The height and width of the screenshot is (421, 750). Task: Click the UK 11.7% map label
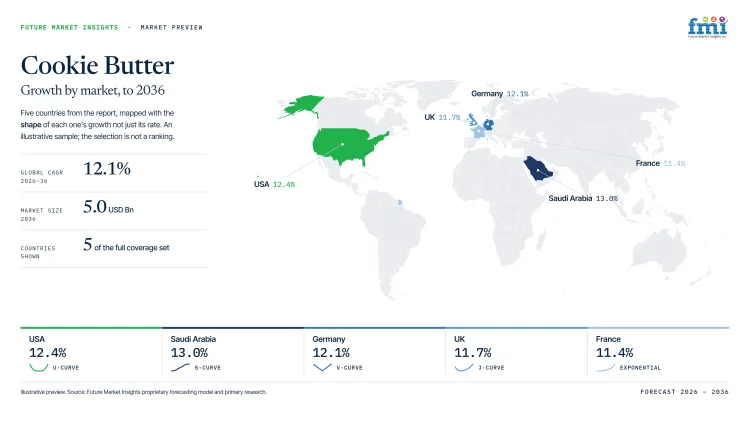tap(442, 117)
